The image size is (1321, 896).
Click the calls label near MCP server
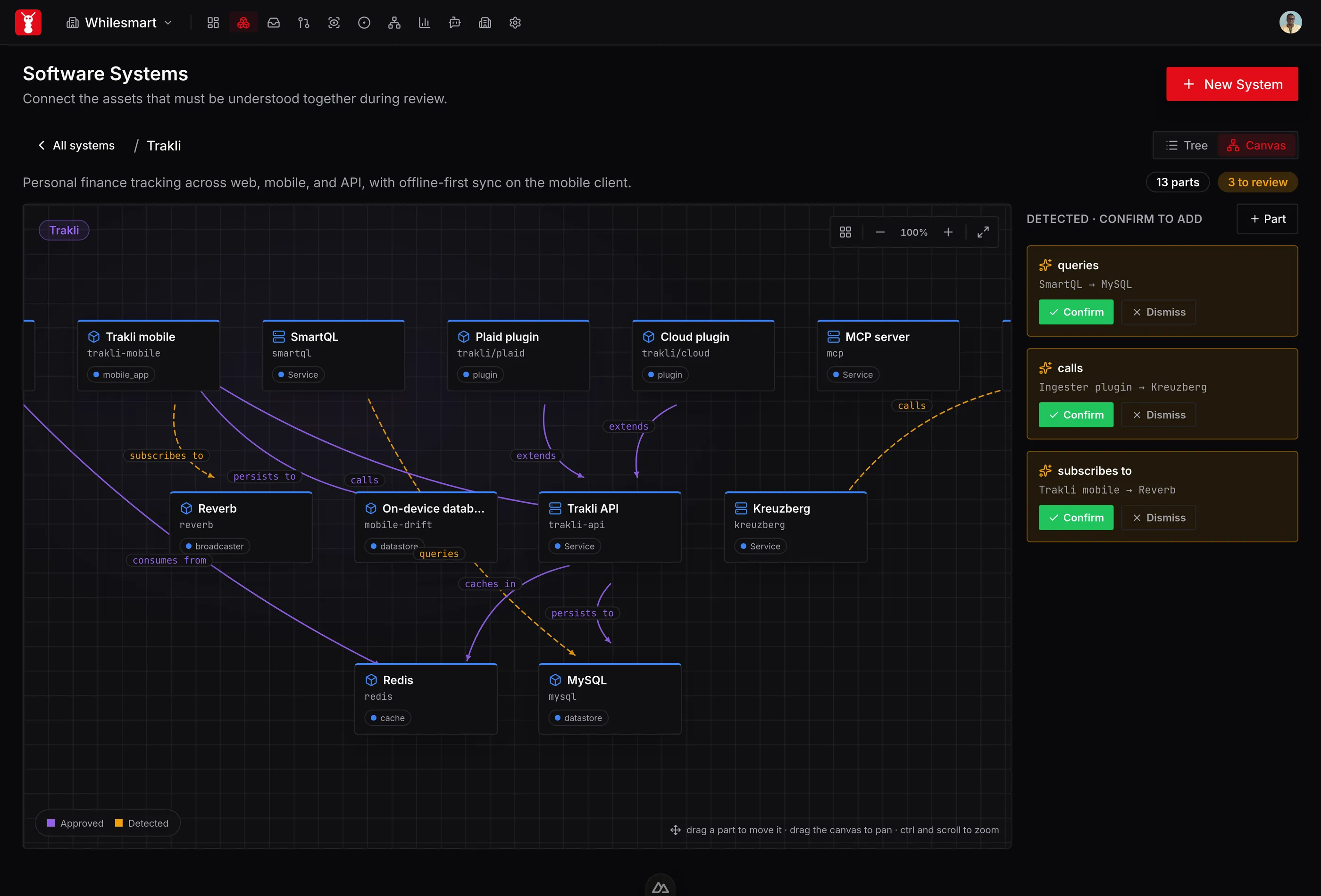click(912, 406)
